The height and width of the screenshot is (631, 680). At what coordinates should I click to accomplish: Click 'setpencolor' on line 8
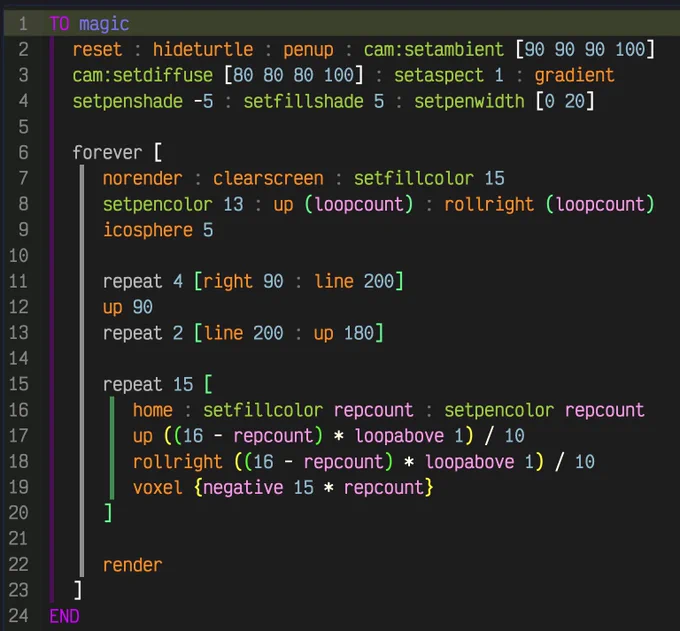(x=157, y=205)
